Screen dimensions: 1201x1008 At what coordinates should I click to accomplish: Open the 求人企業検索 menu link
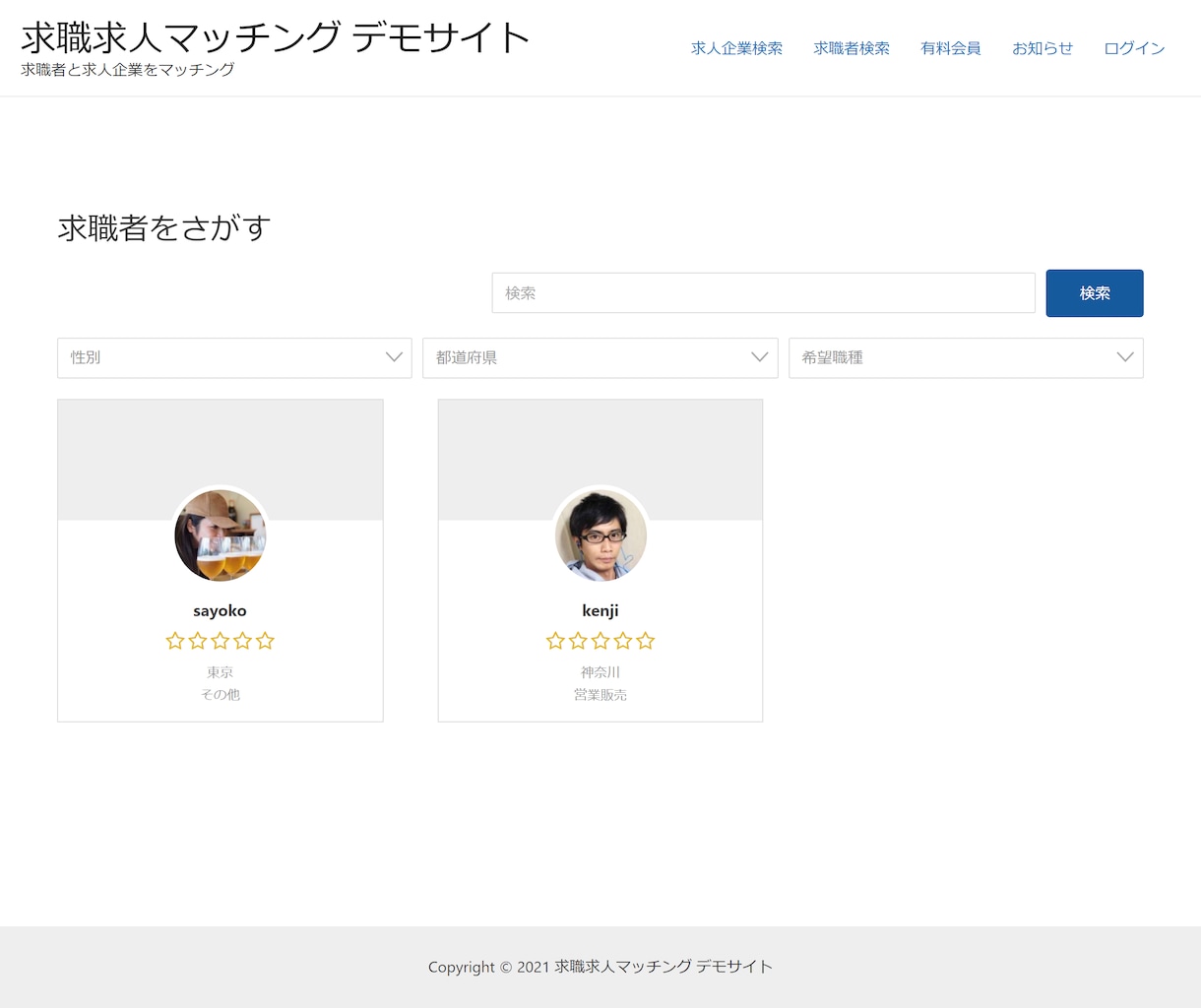pyautogui.click(x=736, y=48)
